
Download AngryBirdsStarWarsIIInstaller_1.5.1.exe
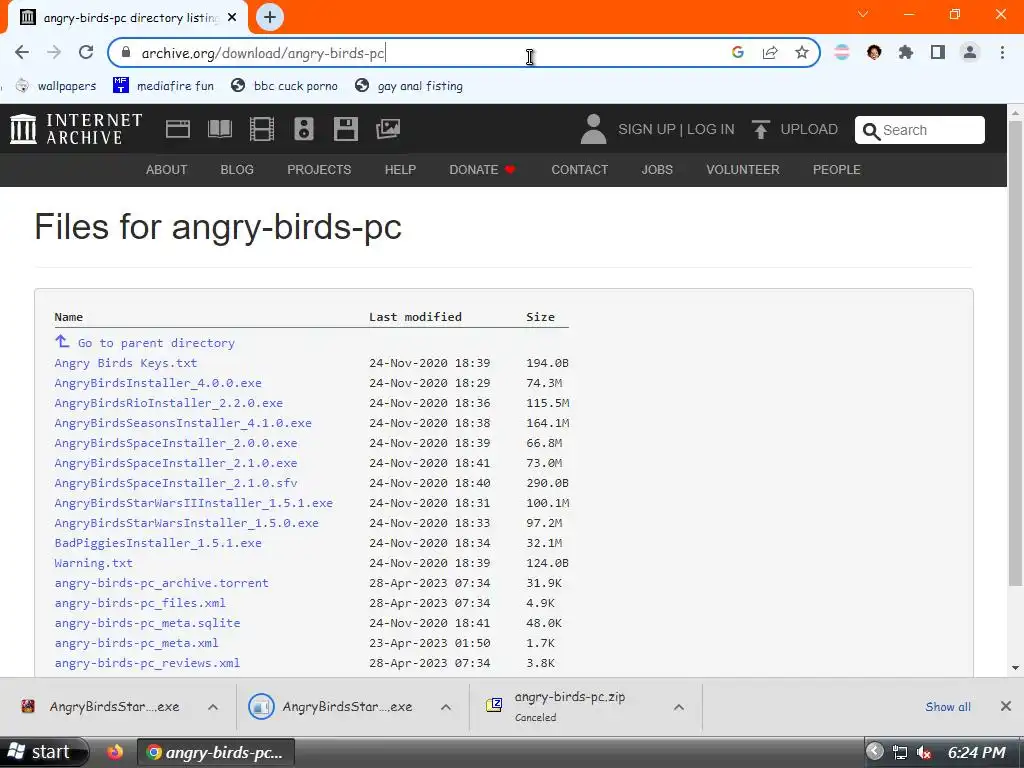click(193, 503)
